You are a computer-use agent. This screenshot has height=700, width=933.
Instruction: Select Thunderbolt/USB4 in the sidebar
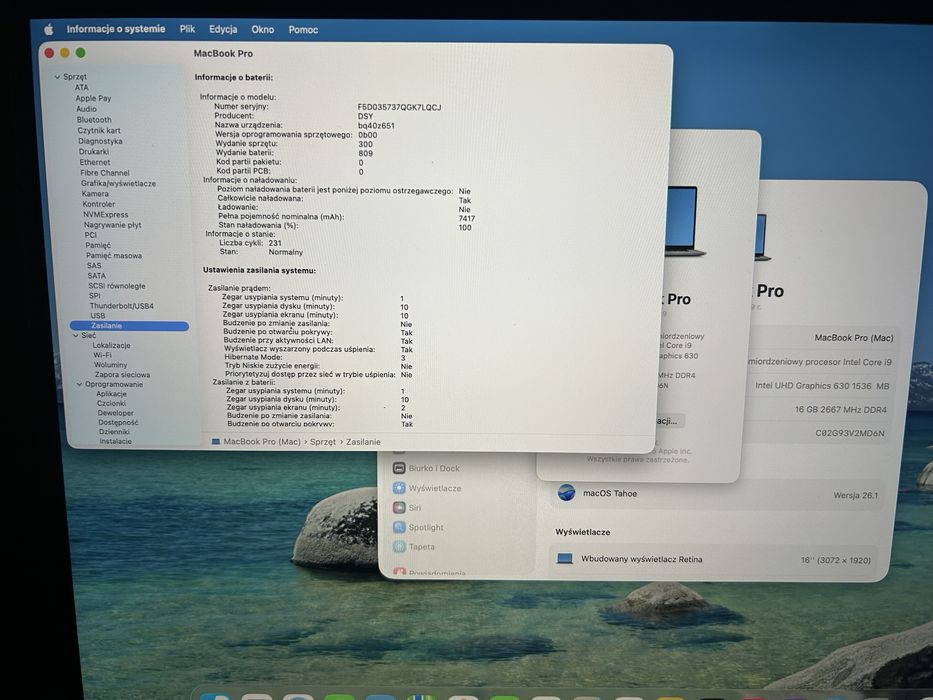pos(121,306)
